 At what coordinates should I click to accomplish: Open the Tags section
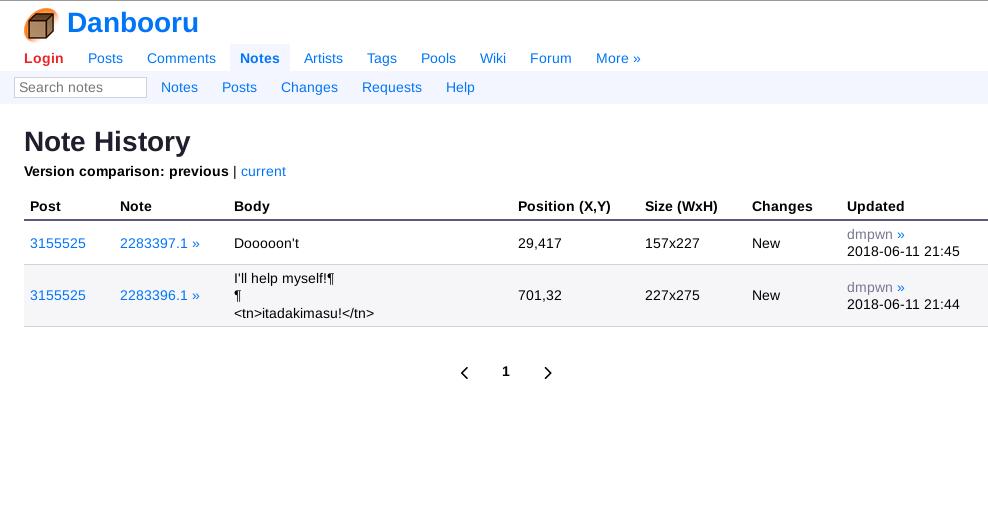tap(382, 59)
